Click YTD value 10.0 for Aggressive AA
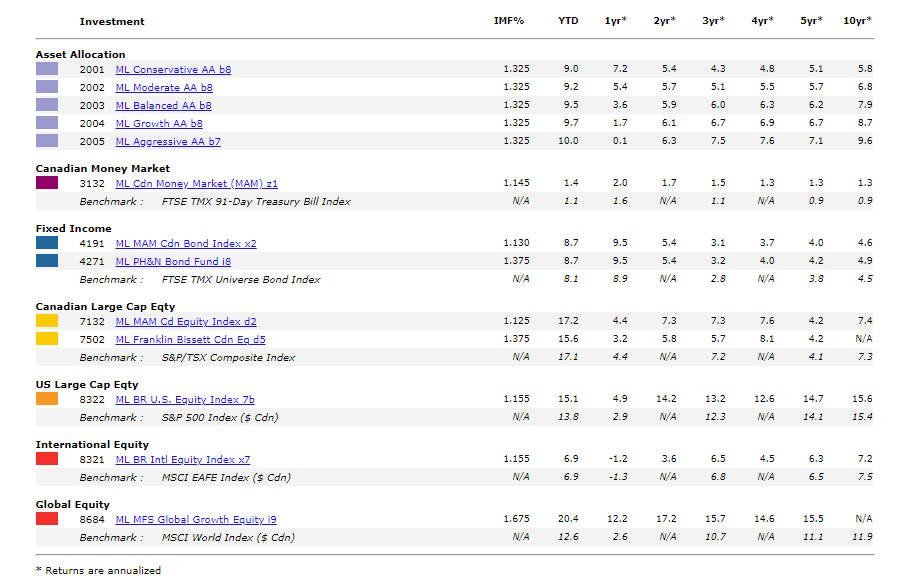Screen dimensions: 915x582 [568, 141]
